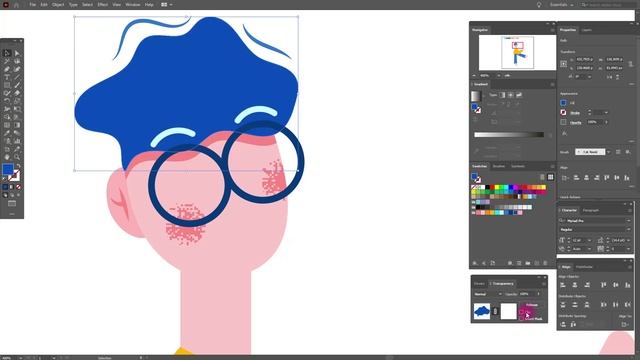This screenshot has width=640, height=360.
Task: Open blend mode Normal dropdown
Action: coord(488,294)
